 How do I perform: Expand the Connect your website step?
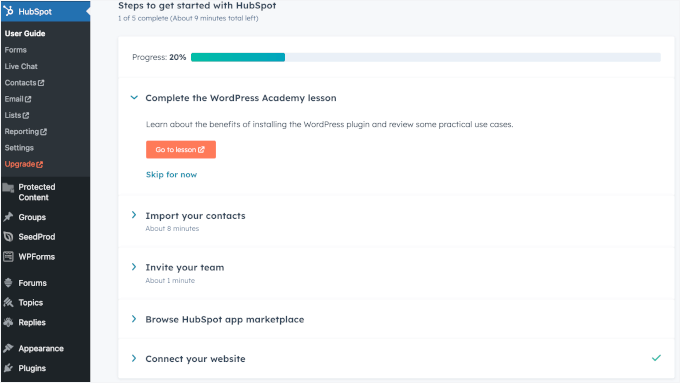pos(134,358)
